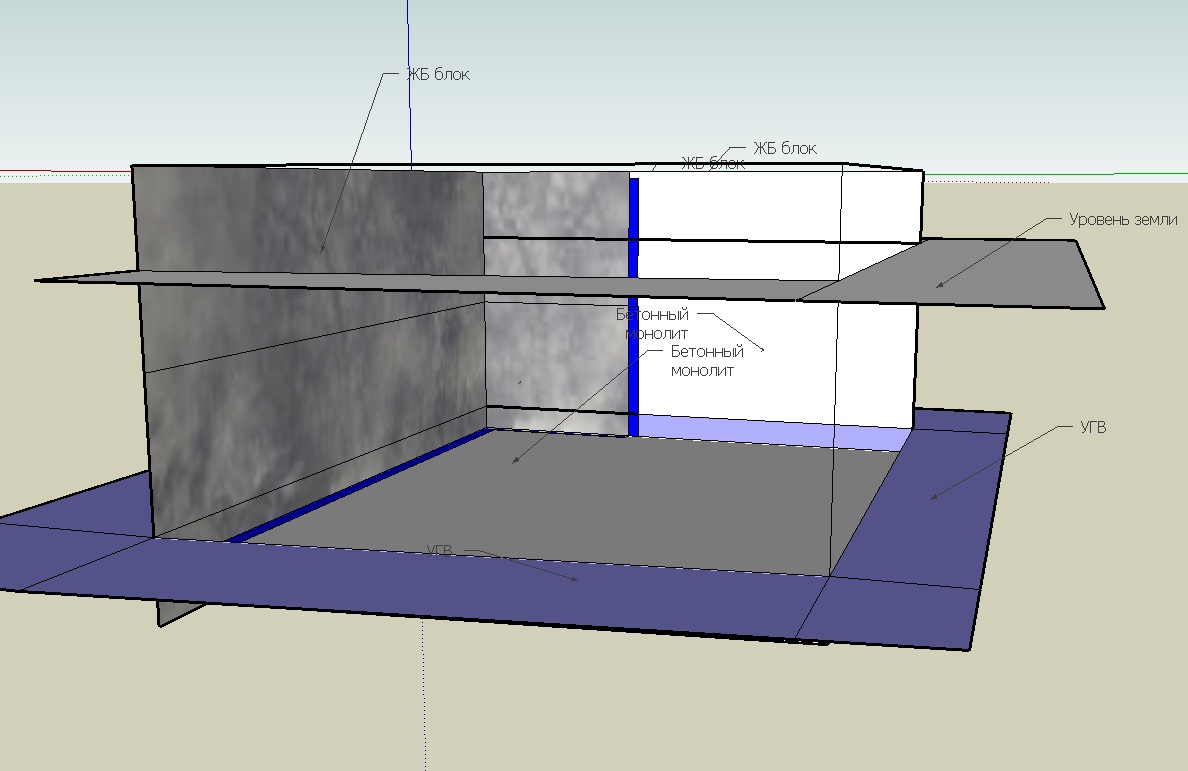Click the faded 'УГВ' label at bottom

click(x=439, y=550)
